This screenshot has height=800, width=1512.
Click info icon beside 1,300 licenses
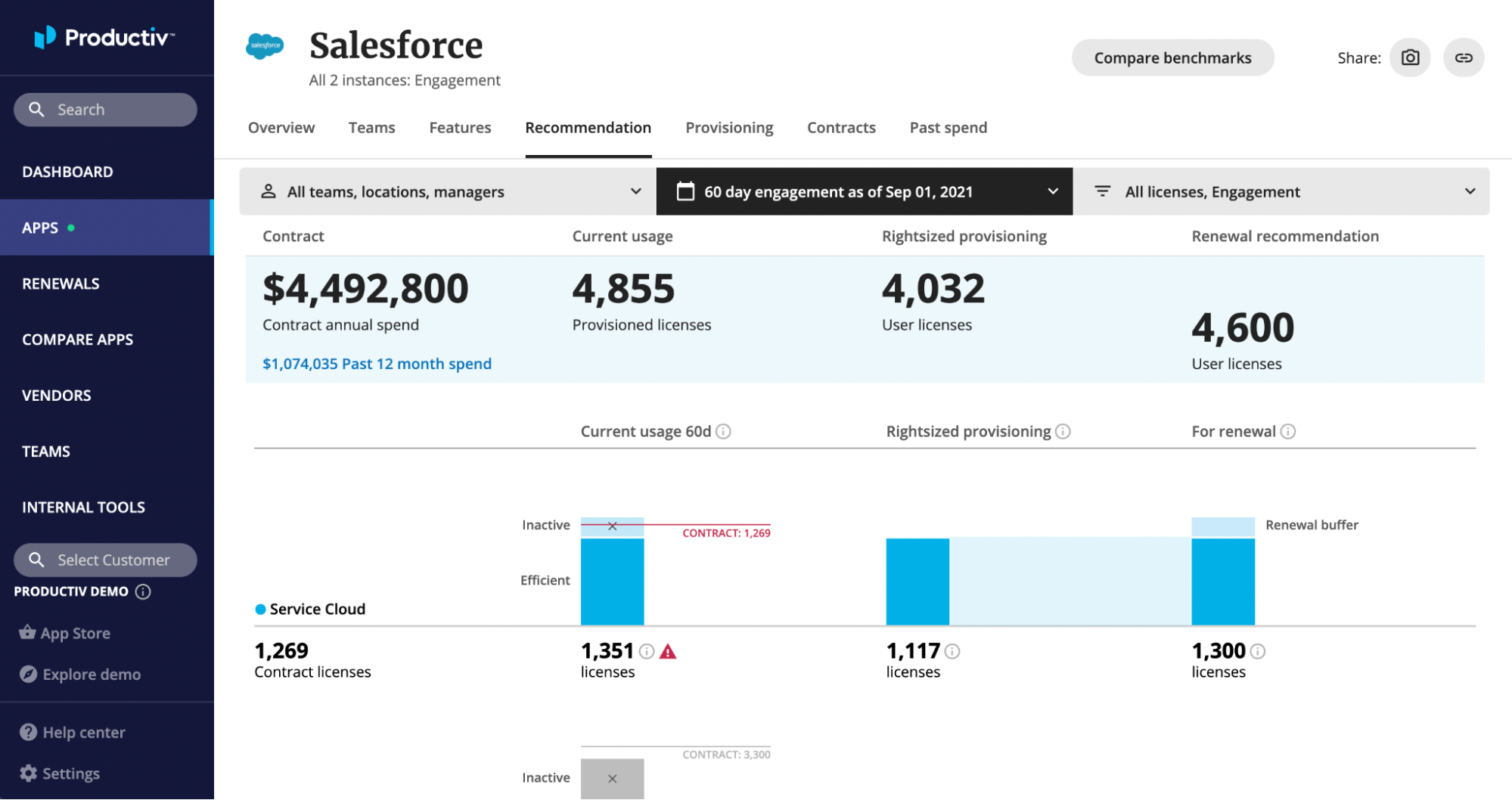(x=1258, y=652)
